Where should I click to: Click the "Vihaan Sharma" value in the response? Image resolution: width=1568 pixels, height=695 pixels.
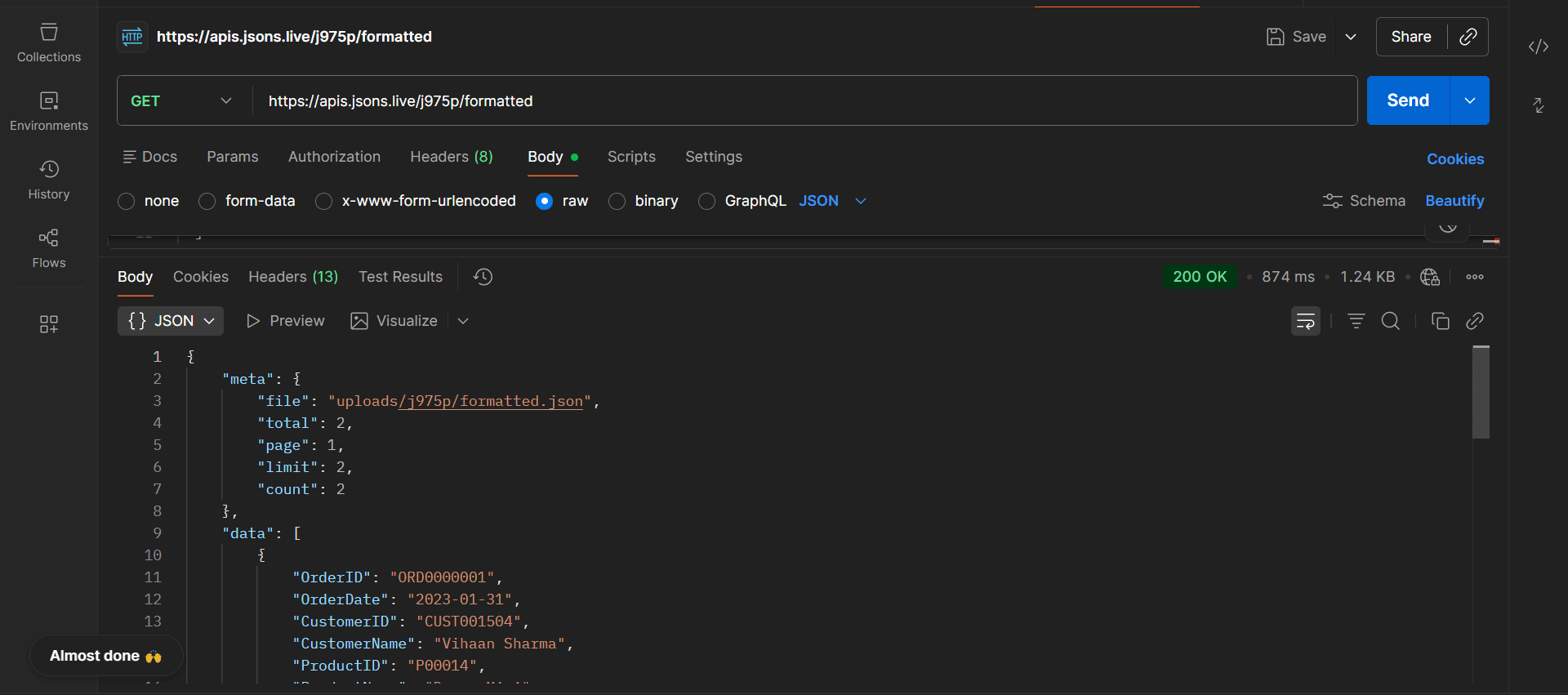(499, 644)
